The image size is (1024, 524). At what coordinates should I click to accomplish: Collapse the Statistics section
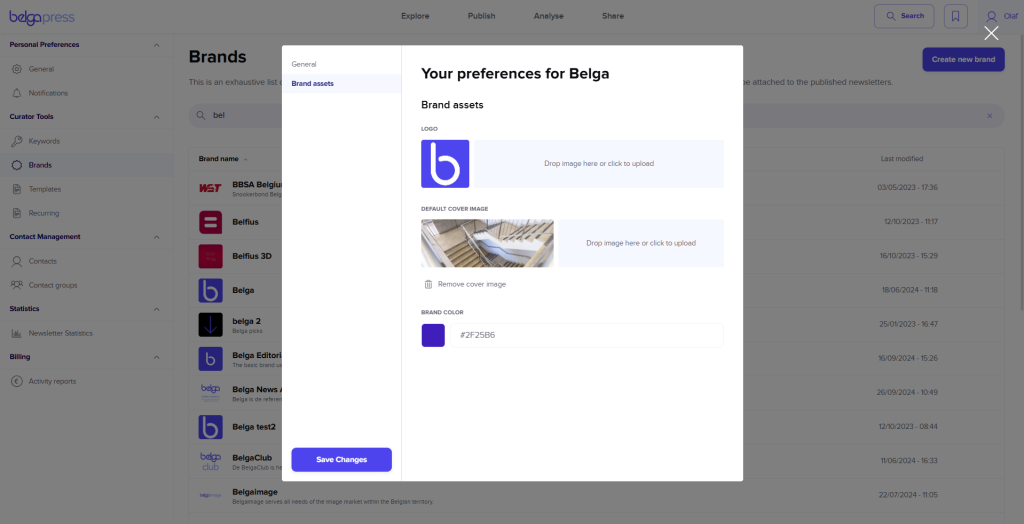click(156, 309)
